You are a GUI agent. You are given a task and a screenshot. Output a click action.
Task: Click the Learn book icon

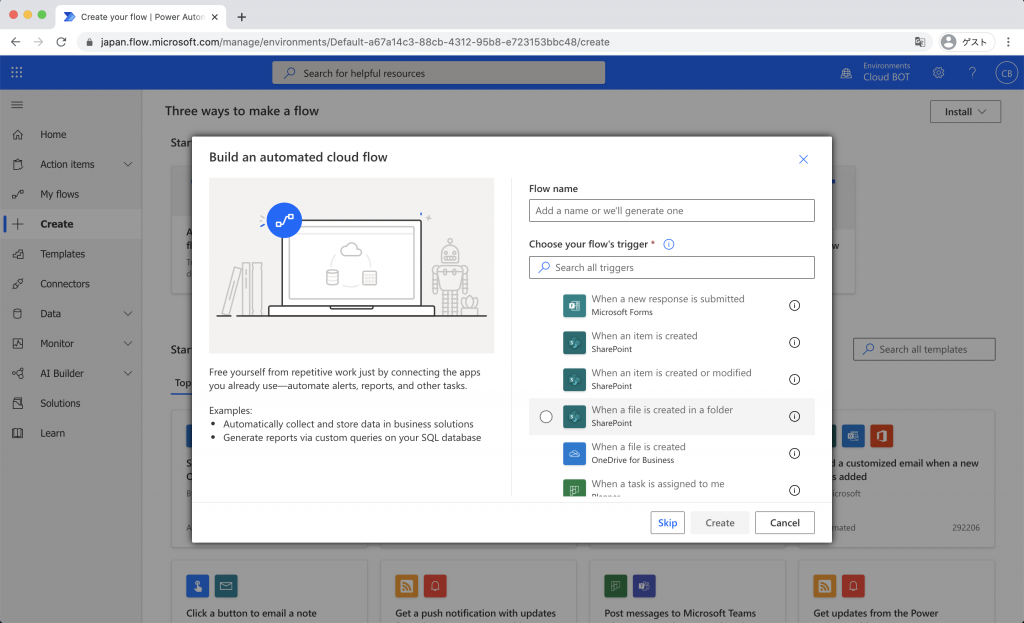[x=18, y=433]
